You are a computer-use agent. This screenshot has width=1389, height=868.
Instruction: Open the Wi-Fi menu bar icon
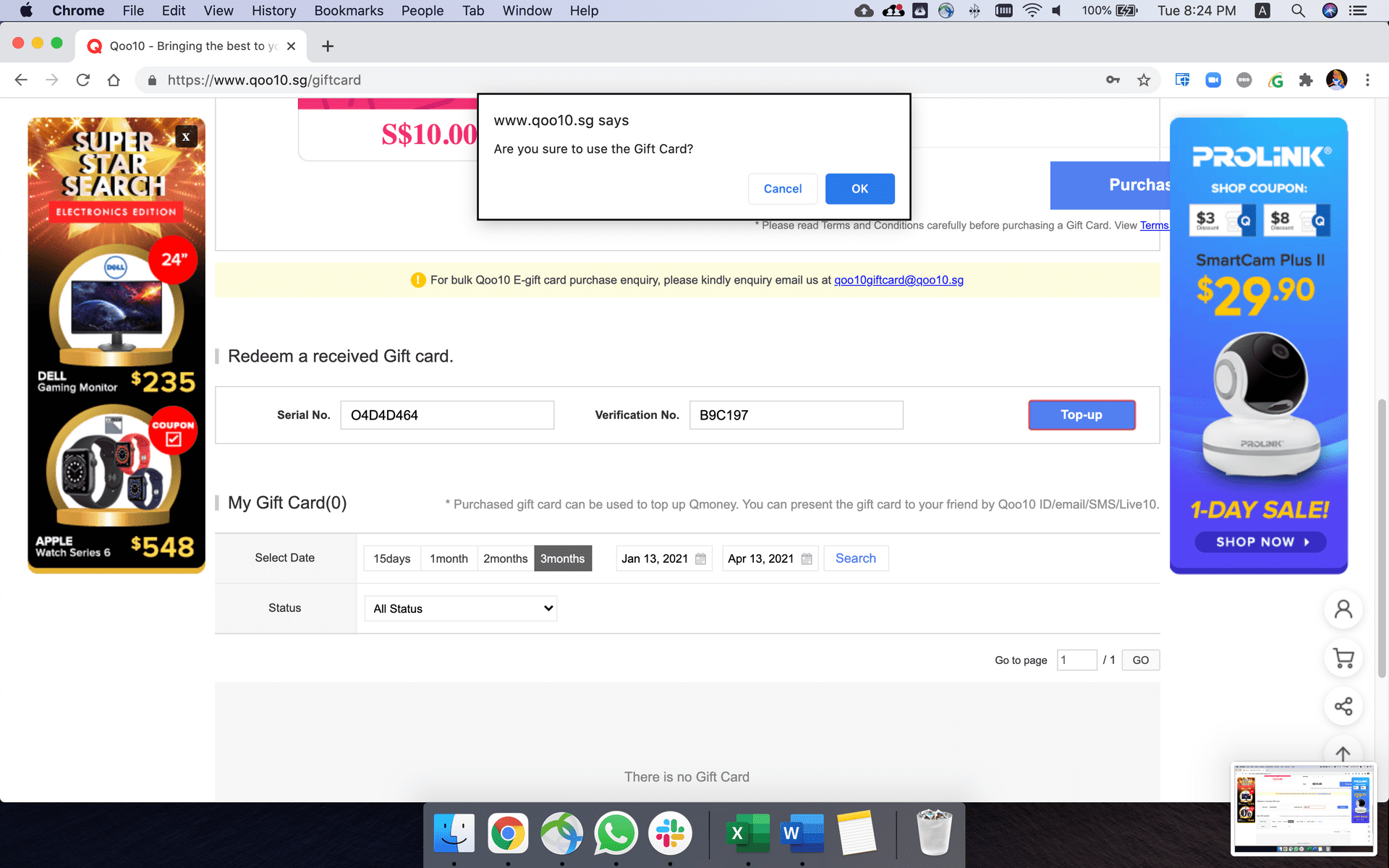click(1032, 11)
